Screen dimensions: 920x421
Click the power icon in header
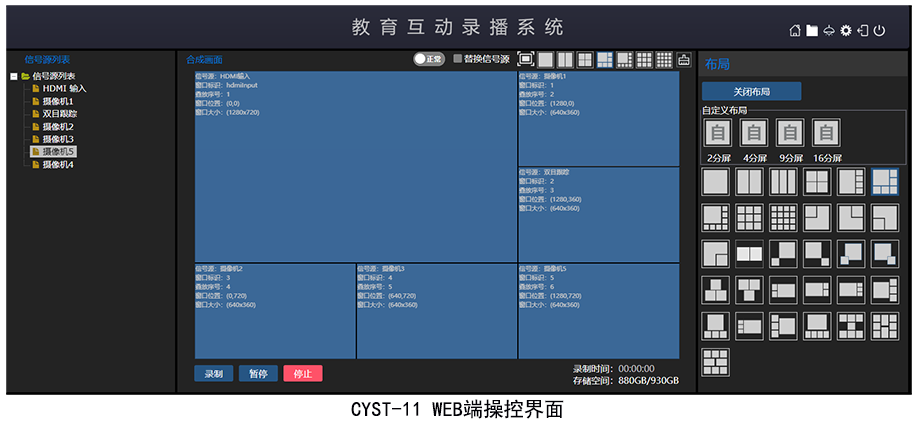pyautogui.click(x=879, y=31)
